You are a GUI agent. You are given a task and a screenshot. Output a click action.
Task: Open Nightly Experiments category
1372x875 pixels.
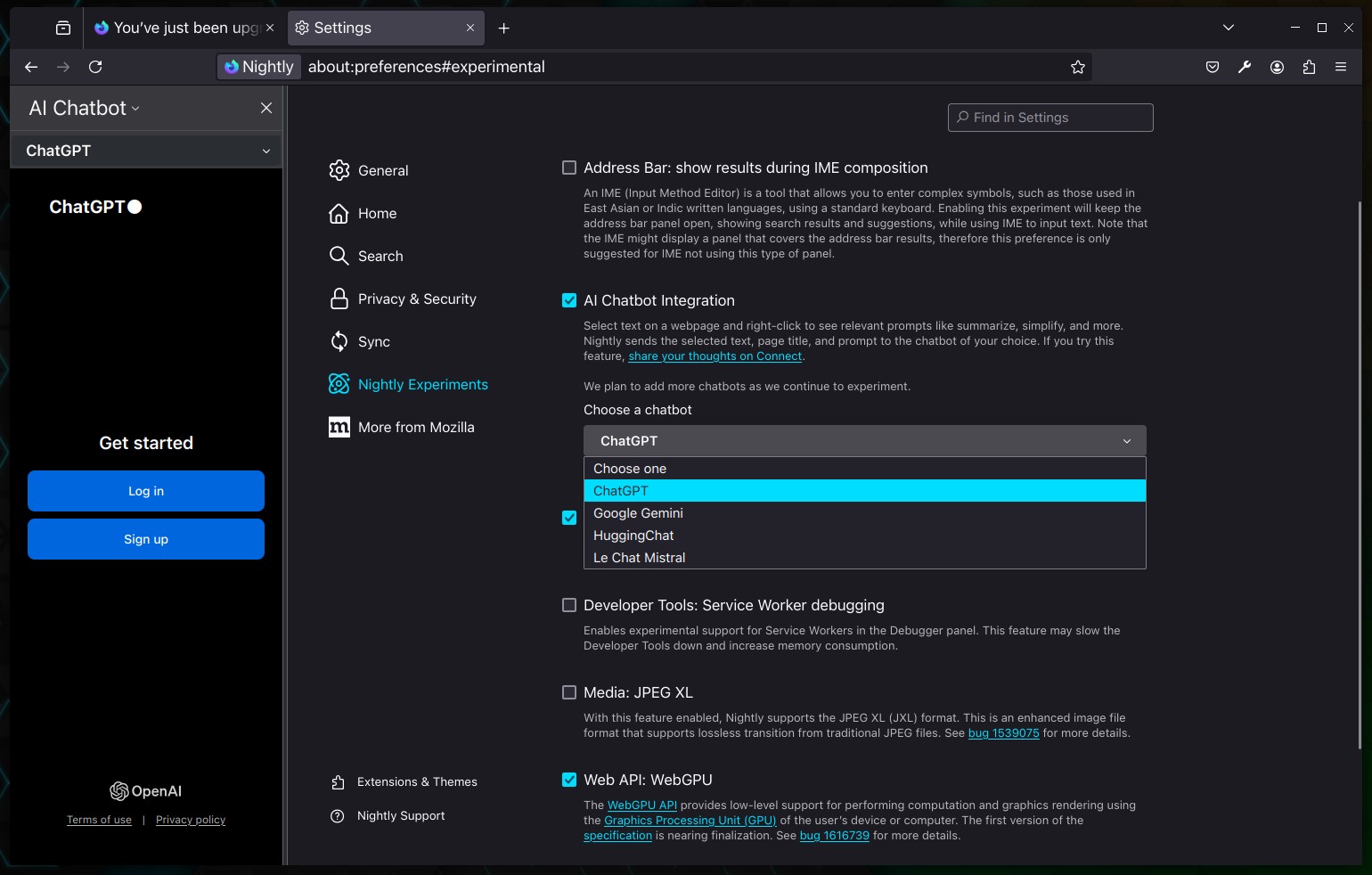[408, 384]
